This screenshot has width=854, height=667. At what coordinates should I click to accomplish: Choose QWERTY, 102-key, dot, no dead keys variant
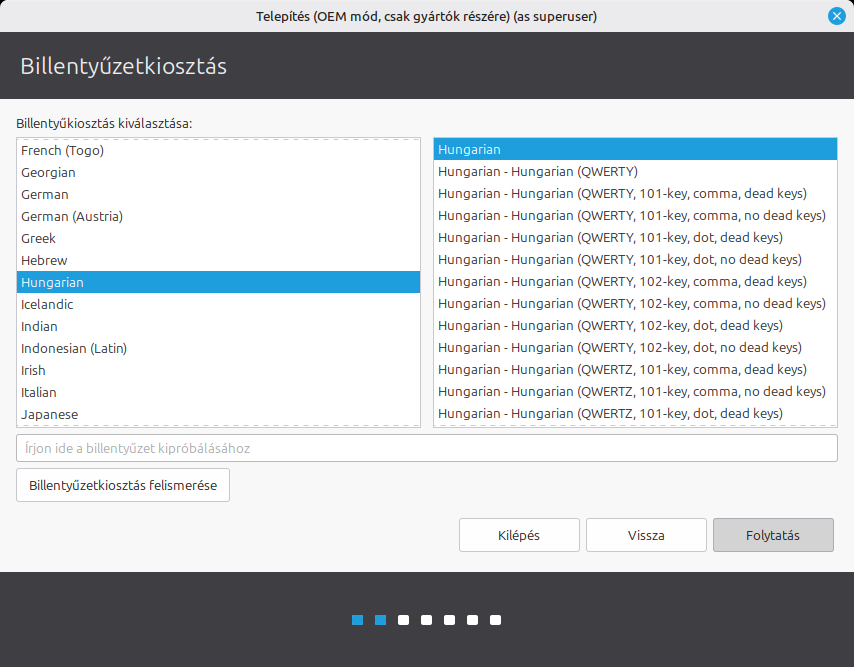pos(620,347)
